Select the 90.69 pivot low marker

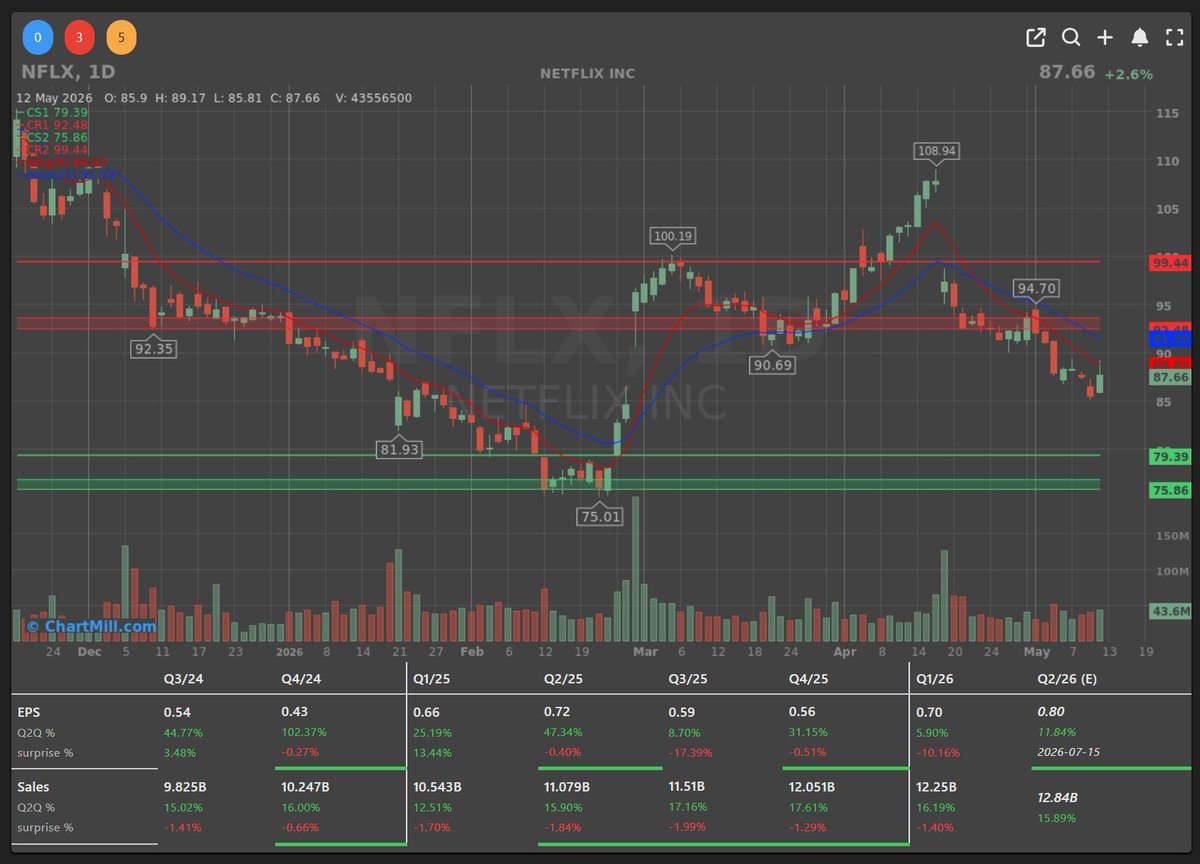click(x=771, y=365)
